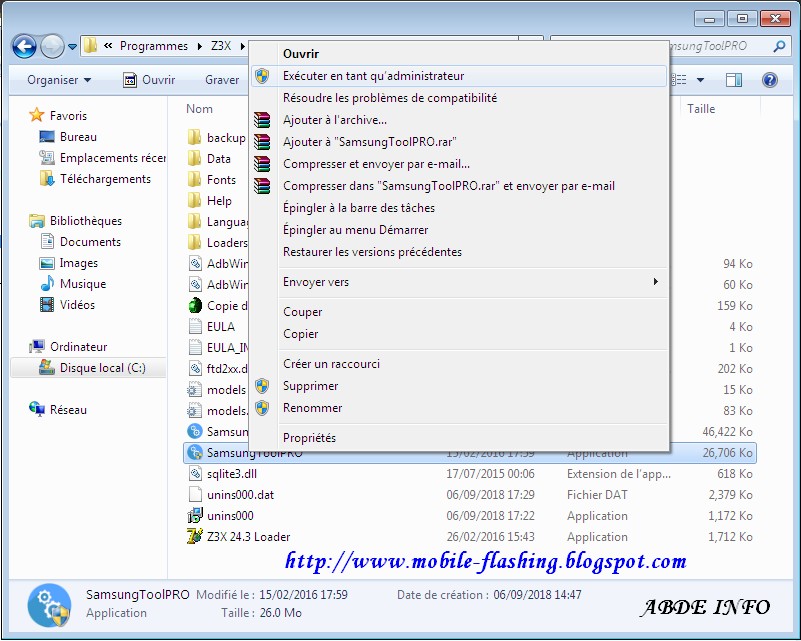
Task: Sort by the Nom column header
Action: pyautogui.click(x=199, y=109)
